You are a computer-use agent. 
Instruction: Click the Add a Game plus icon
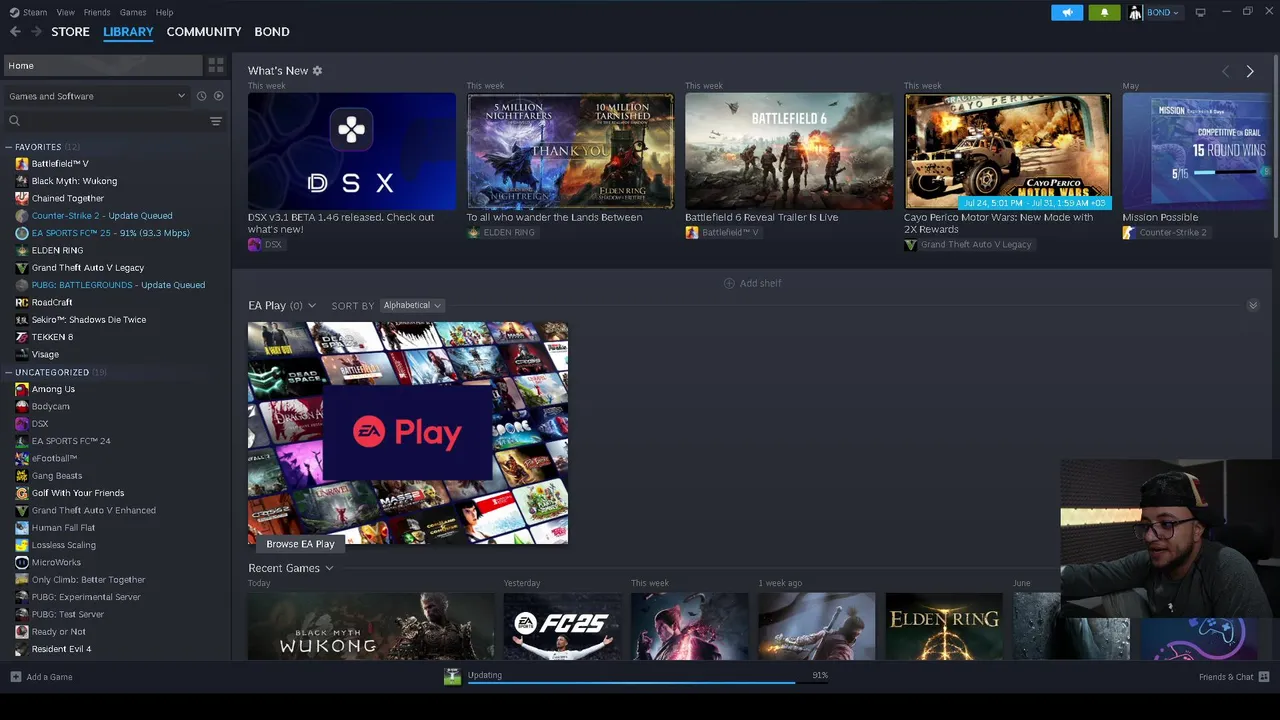point(15,677)
